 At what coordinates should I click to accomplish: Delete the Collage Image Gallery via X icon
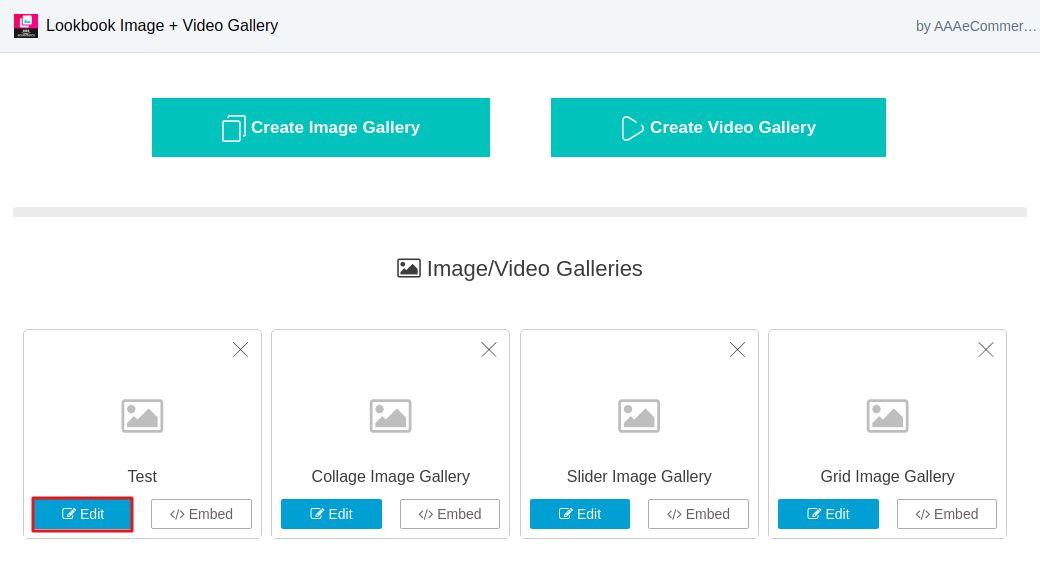click(x=489, y=350)
